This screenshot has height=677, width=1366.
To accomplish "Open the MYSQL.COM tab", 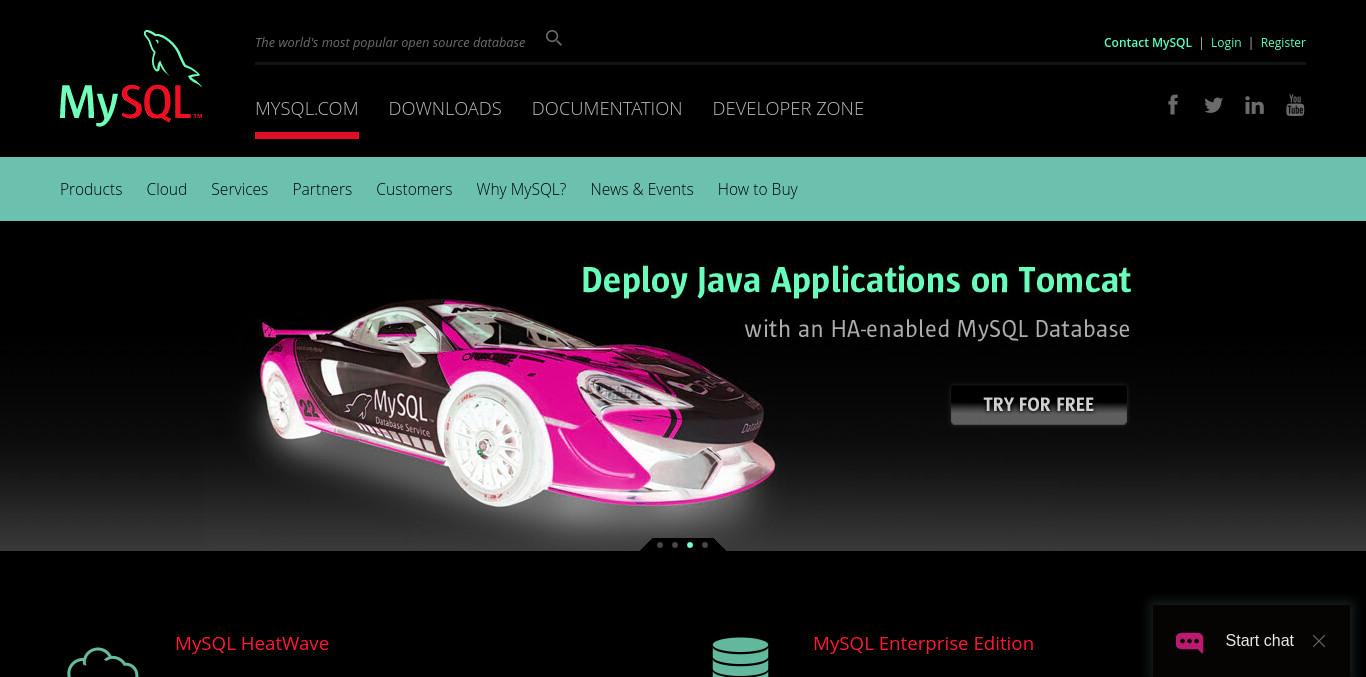I will [307, 108].
